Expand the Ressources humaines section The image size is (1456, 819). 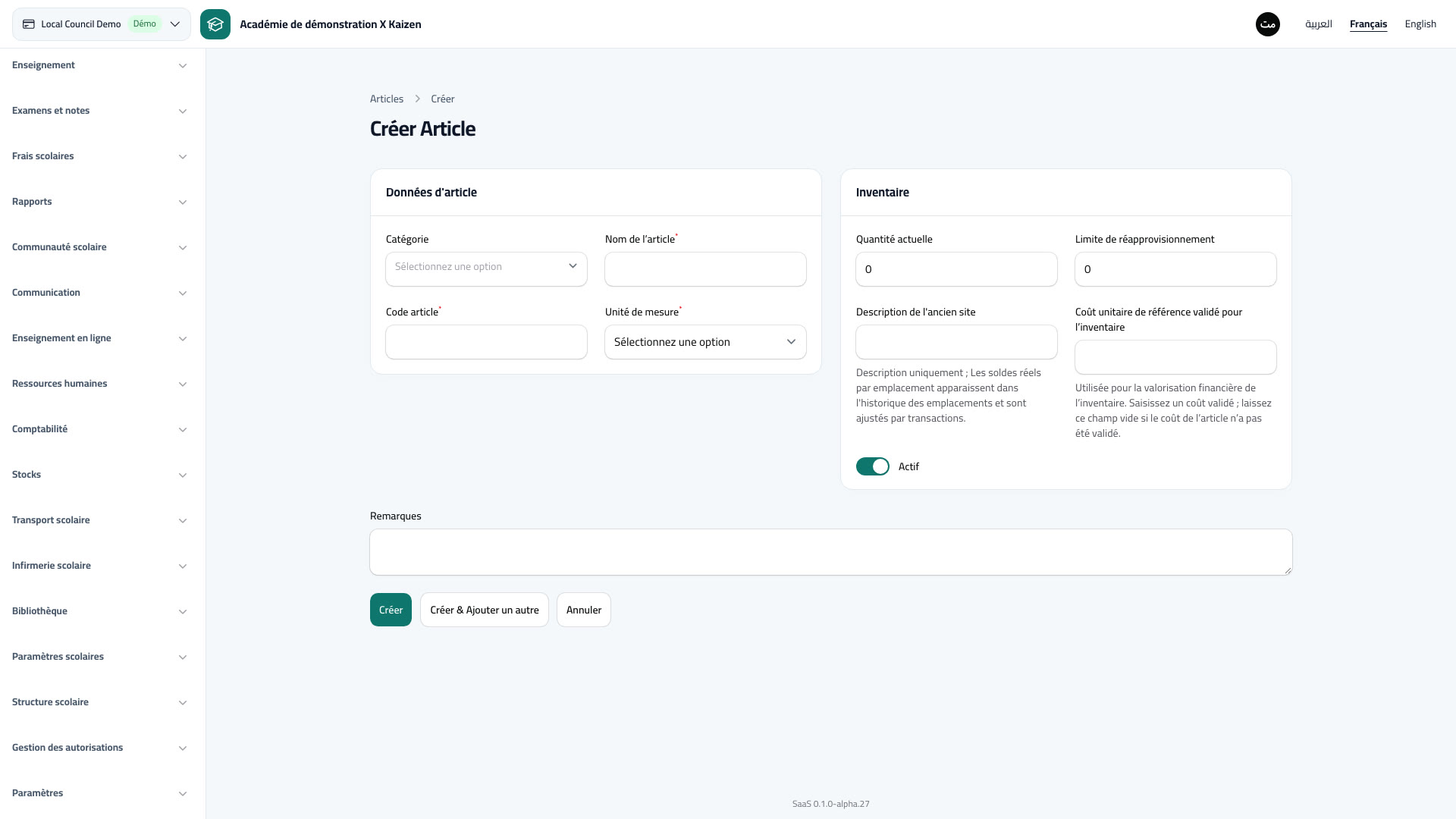pyautogui.click(x=99, y=384)
